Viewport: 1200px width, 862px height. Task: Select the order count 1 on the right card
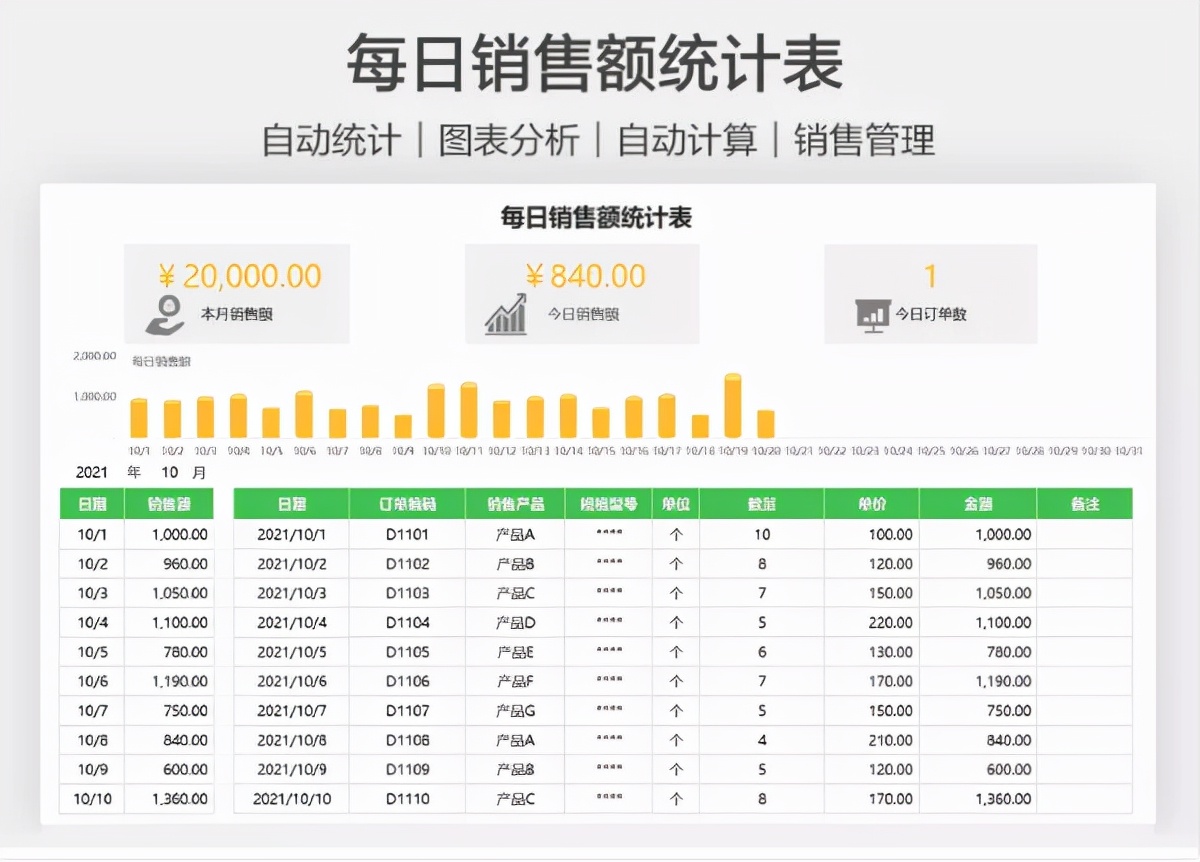[x=930, y=274]
